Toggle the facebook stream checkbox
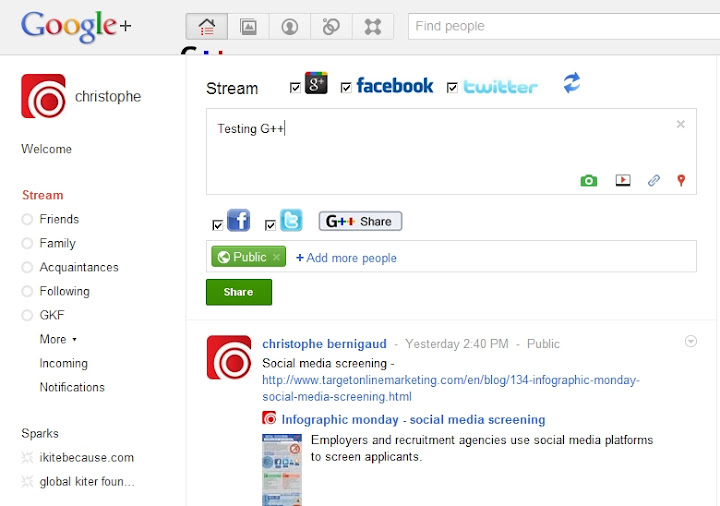The width and height of the screenshot is (720, 506). click(x=346, y=87)
